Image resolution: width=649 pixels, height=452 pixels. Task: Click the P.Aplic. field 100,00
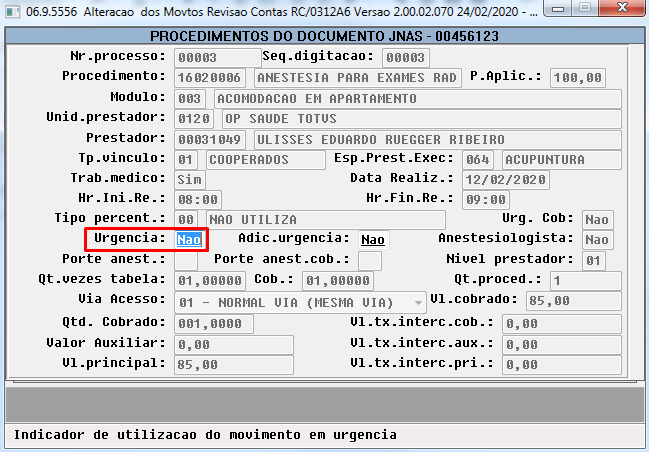578,78
